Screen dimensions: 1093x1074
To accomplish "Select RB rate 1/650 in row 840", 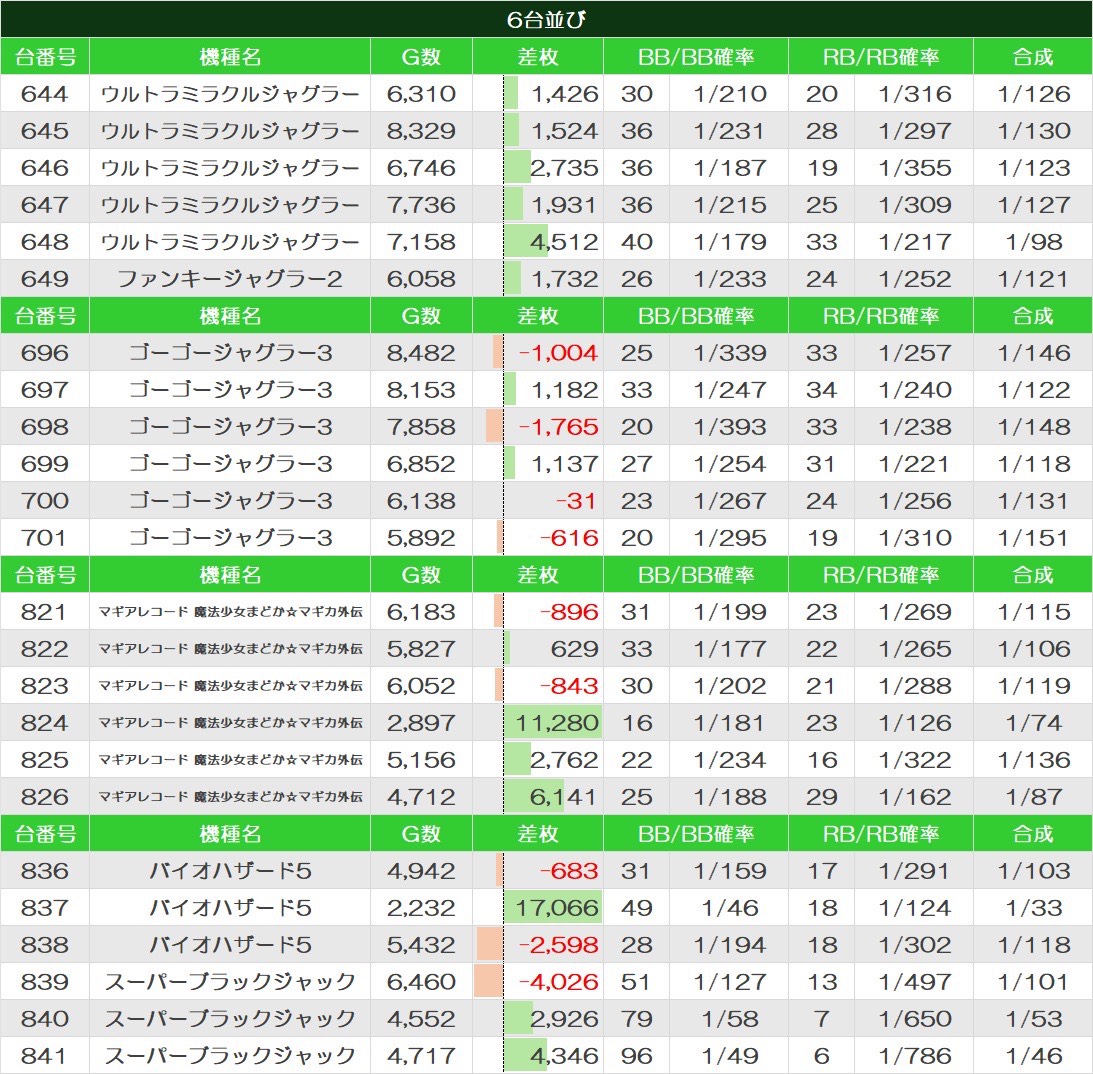I will click(x=914, y=1018).
